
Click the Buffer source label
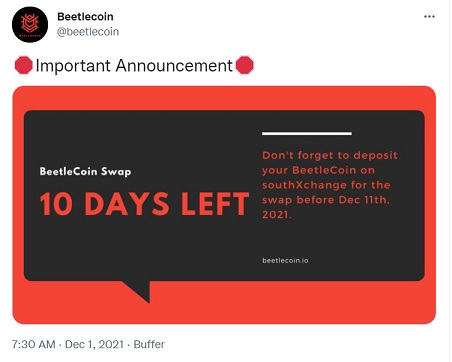tap(149, 344)
